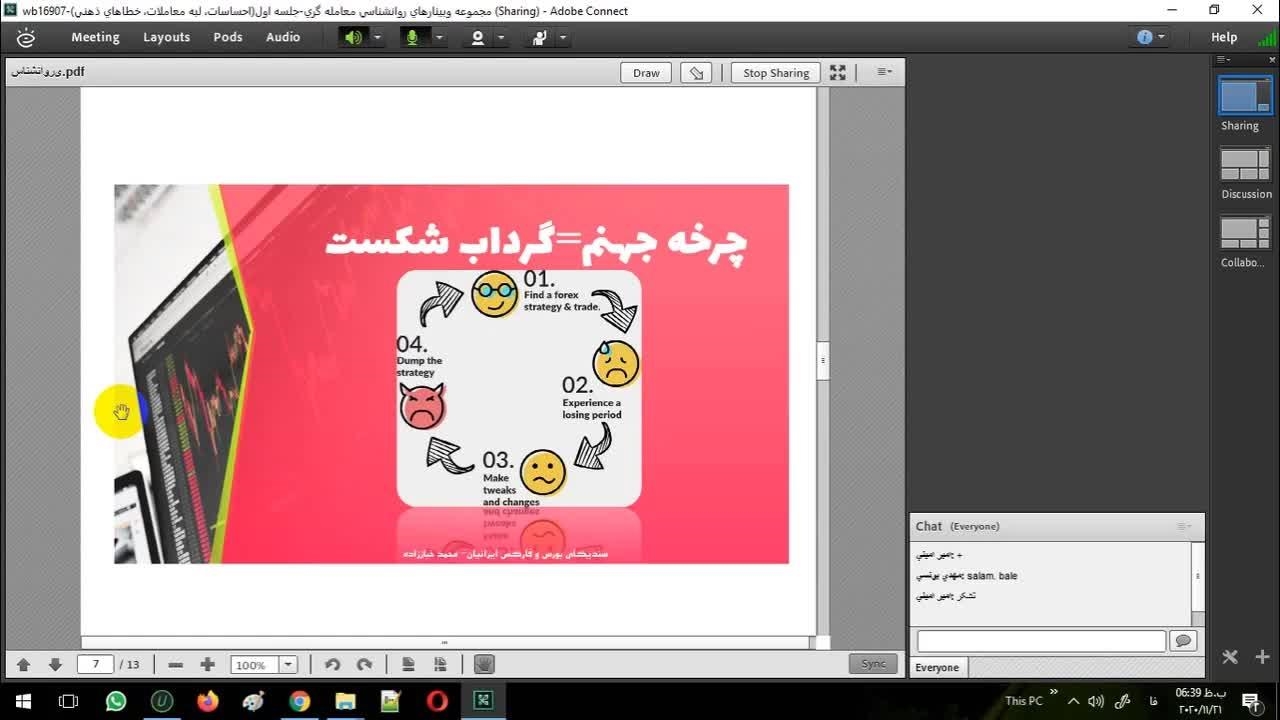Send chat message with speech bubble icon
This screenshot has width=1280, height=720.
point(1183,641)
